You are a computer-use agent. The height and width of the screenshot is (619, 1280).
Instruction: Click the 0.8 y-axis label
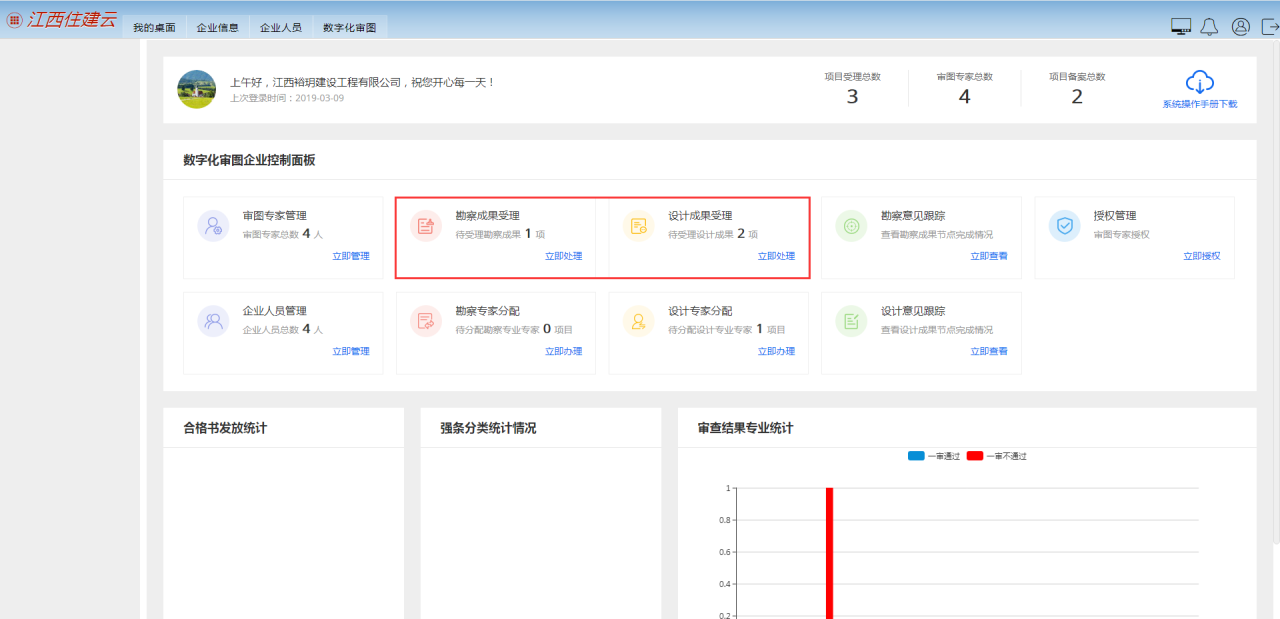pyautogui.click(x=725, y=520)
